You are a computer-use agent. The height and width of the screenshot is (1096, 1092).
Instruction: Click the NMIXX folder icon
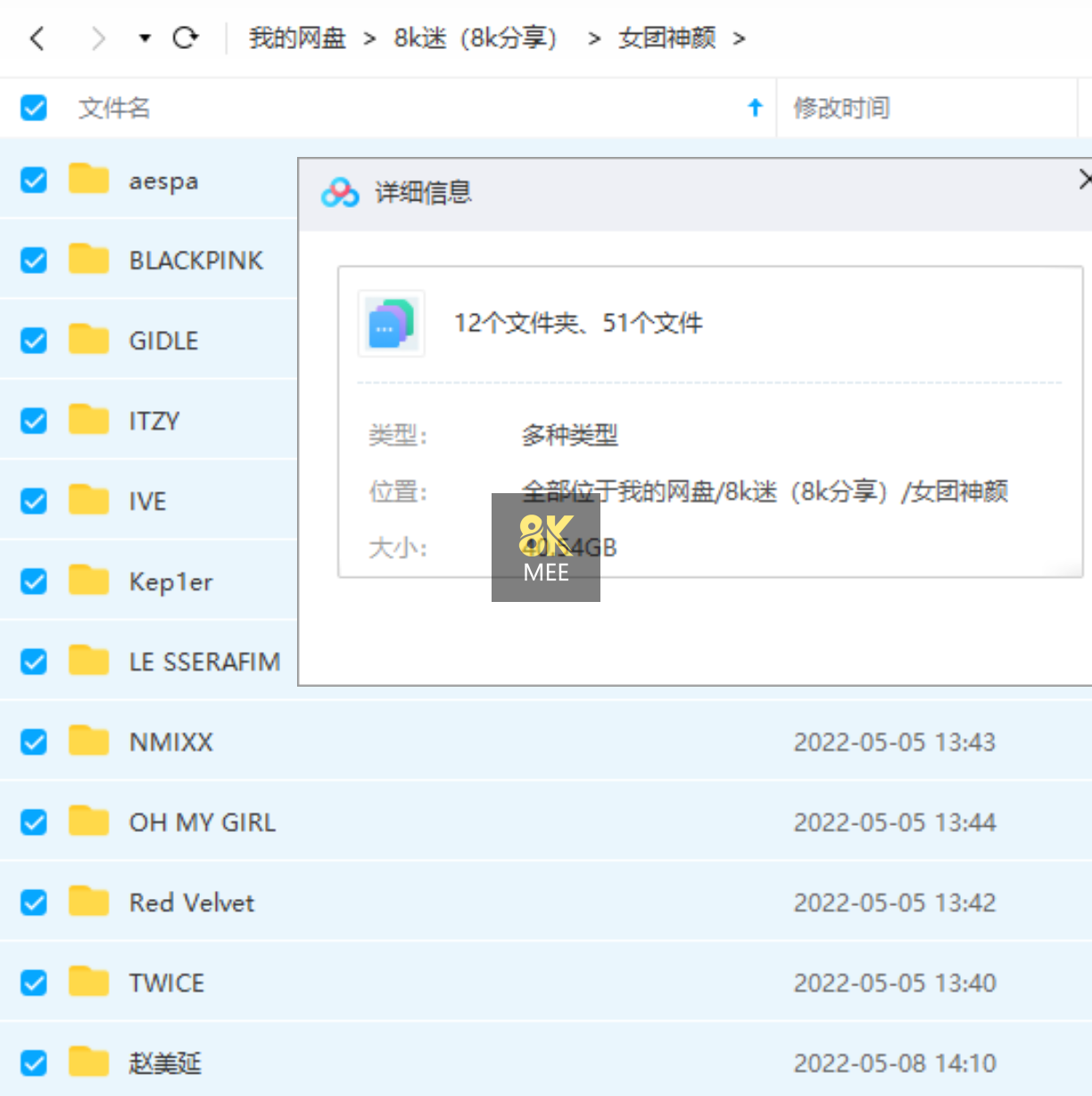coord(88,740)
